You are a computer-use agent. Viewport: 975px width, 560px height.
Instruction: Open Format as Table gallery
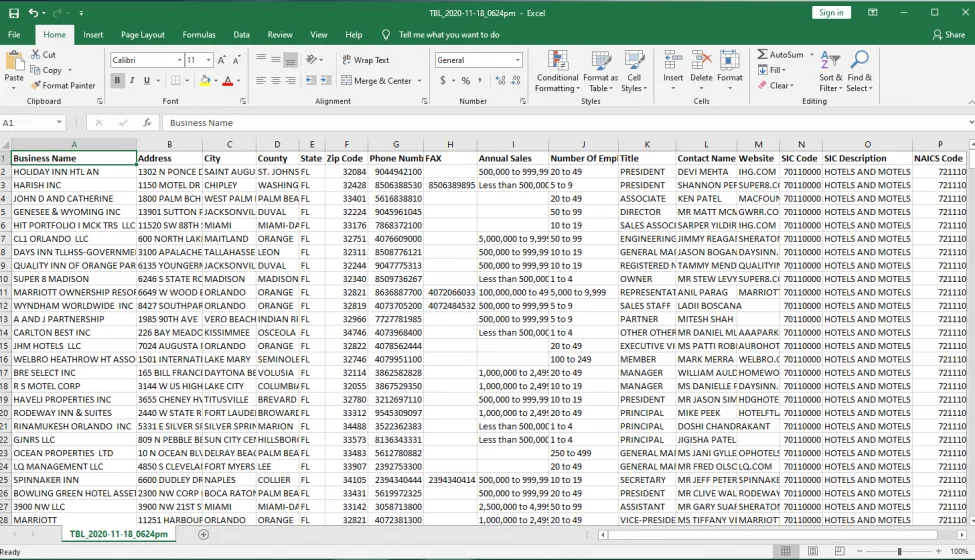pos(601,71)
